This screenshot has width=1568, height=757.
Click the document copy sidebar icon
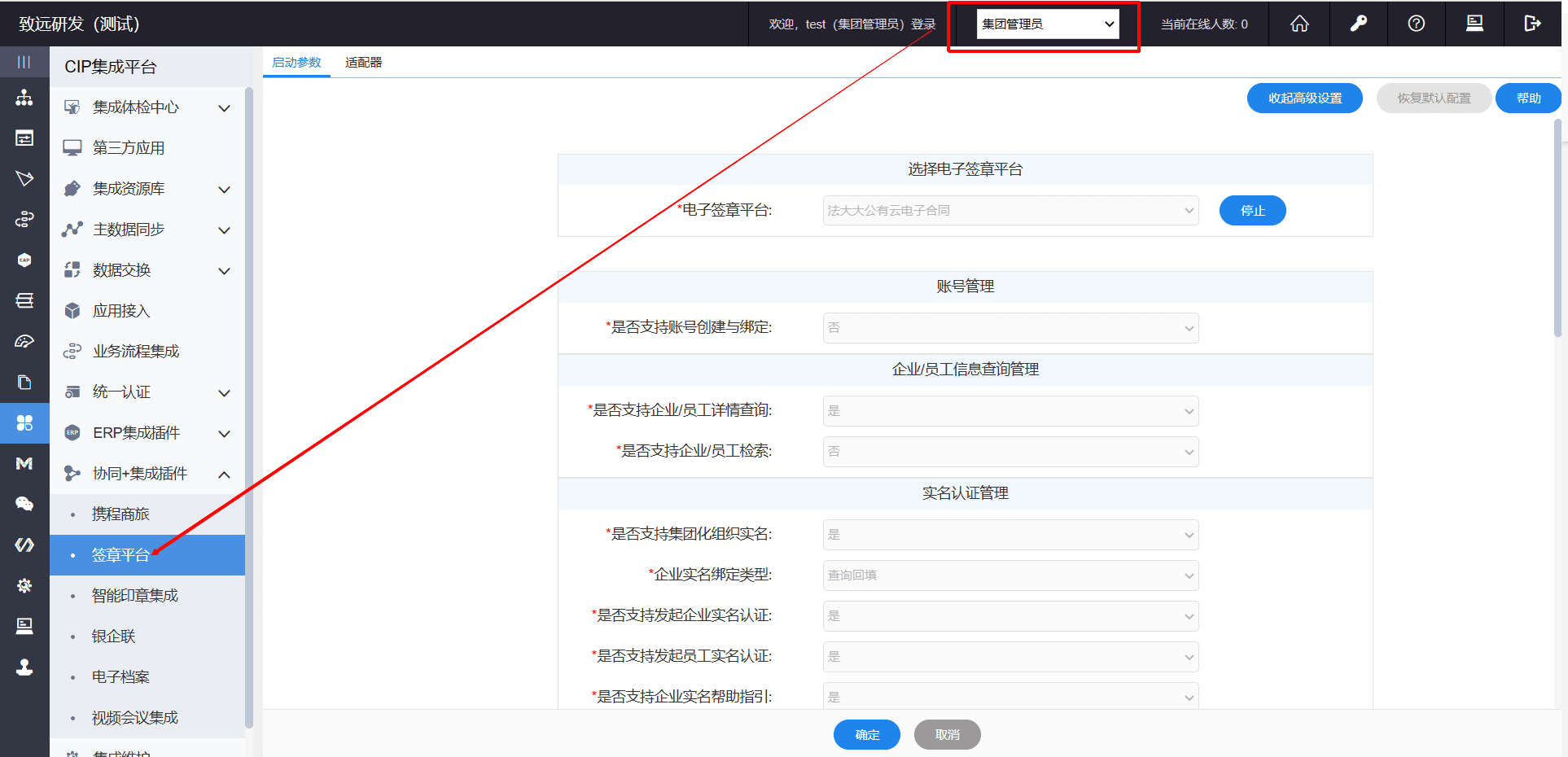point(24,382)
